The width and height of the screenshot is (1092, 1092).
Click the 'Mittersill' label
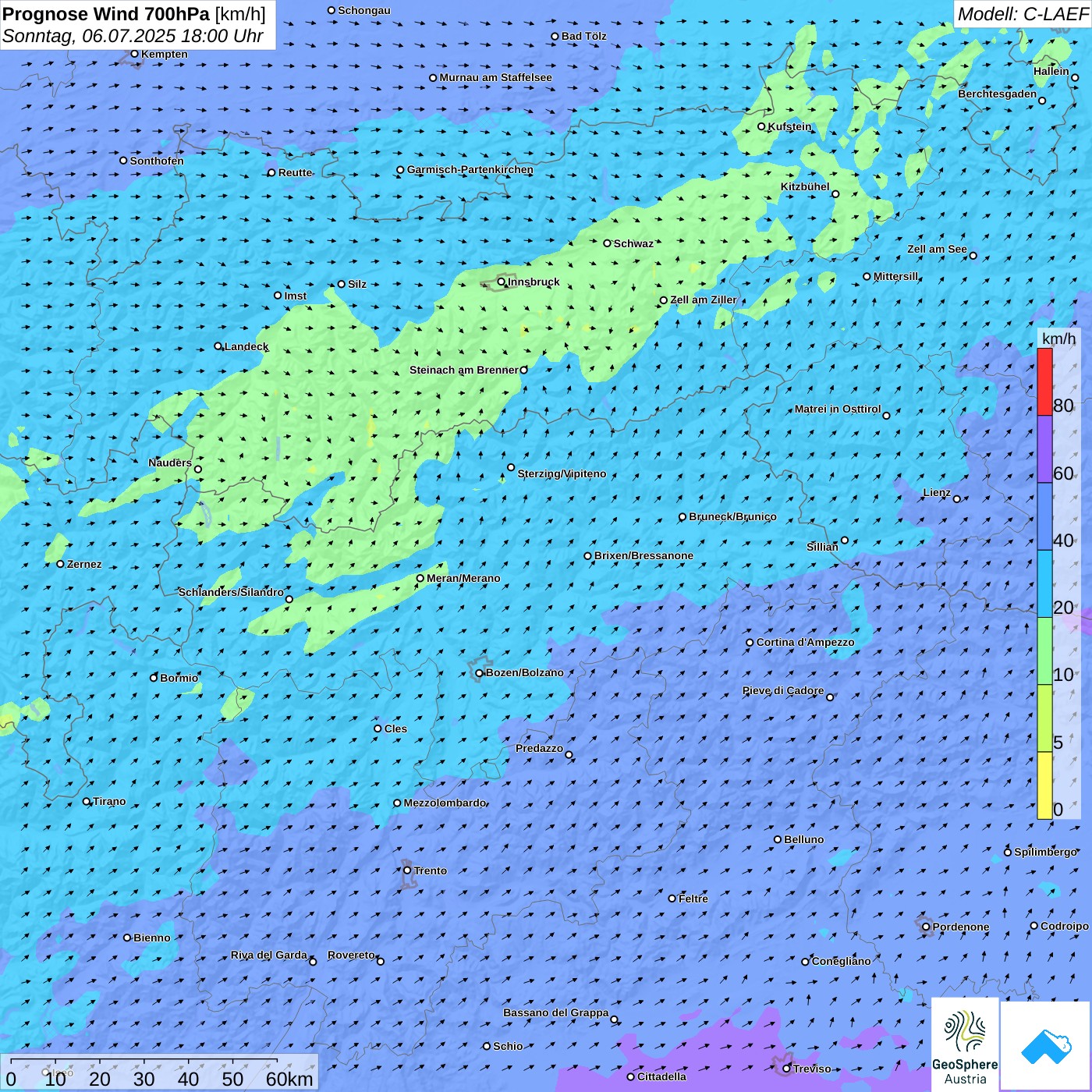point(896,276)
